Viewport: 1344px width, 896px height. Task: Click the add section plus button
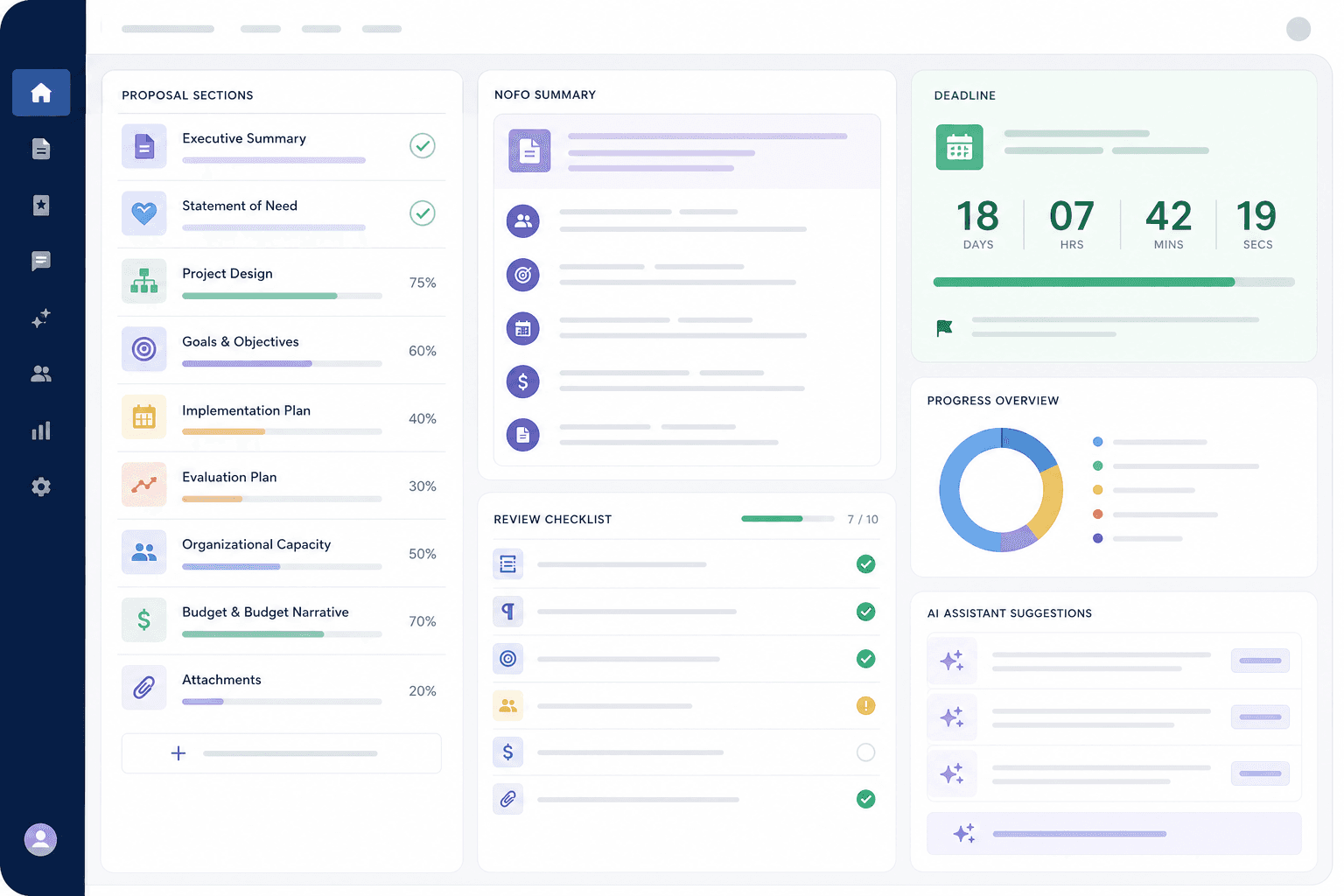(x=282, y=753)
